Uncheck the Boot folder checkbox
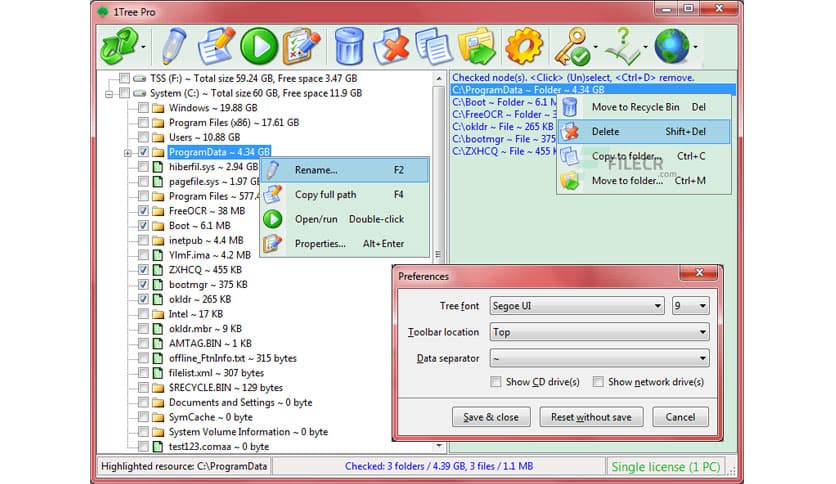The image size is (836, 484). pos(143,225)
